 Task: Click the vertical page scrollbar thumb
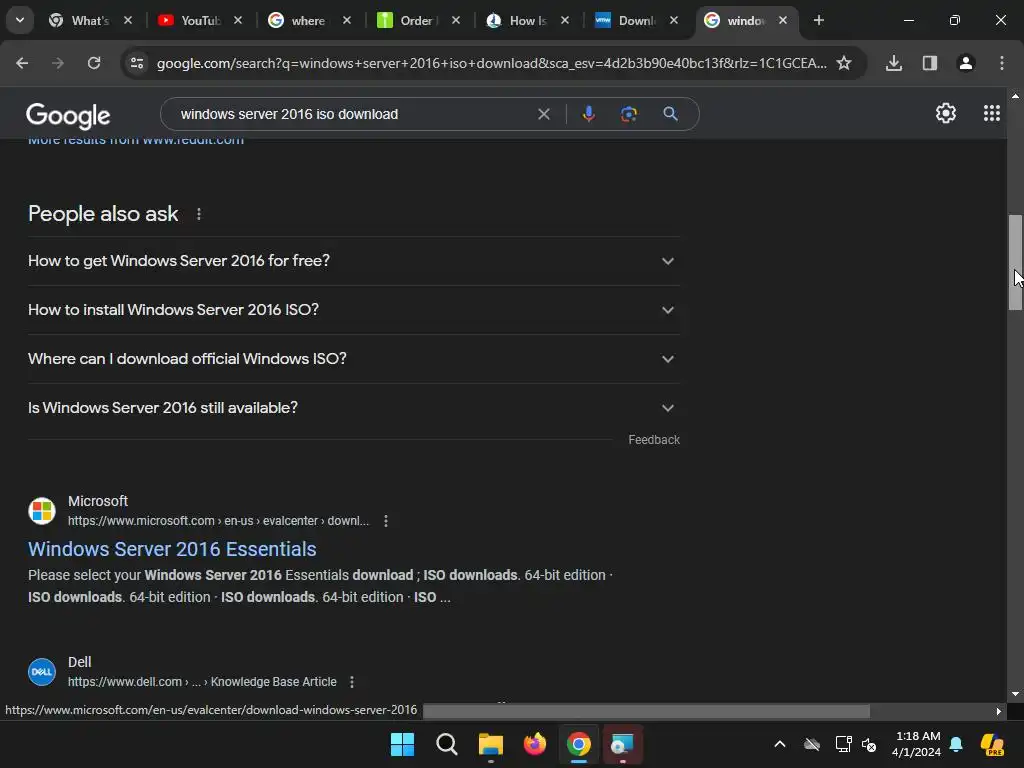click(x=1015, y=262)
